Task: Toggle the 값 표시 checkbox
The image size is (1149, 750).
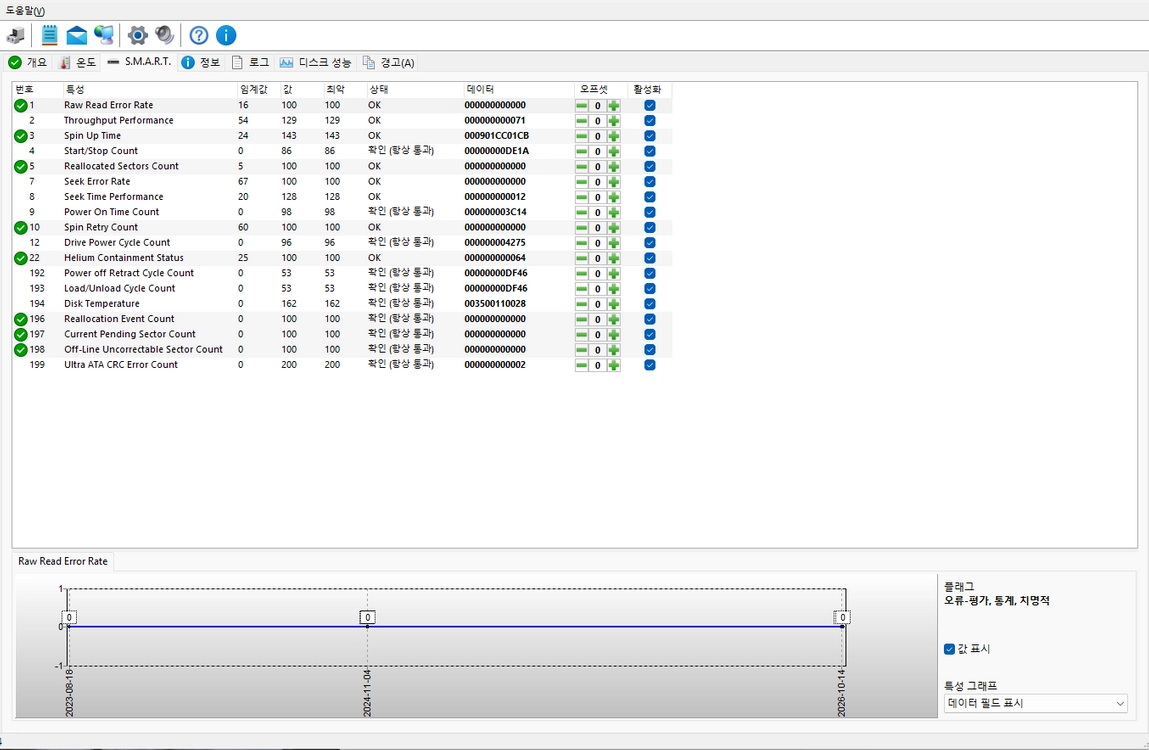Action: (950, 649)
